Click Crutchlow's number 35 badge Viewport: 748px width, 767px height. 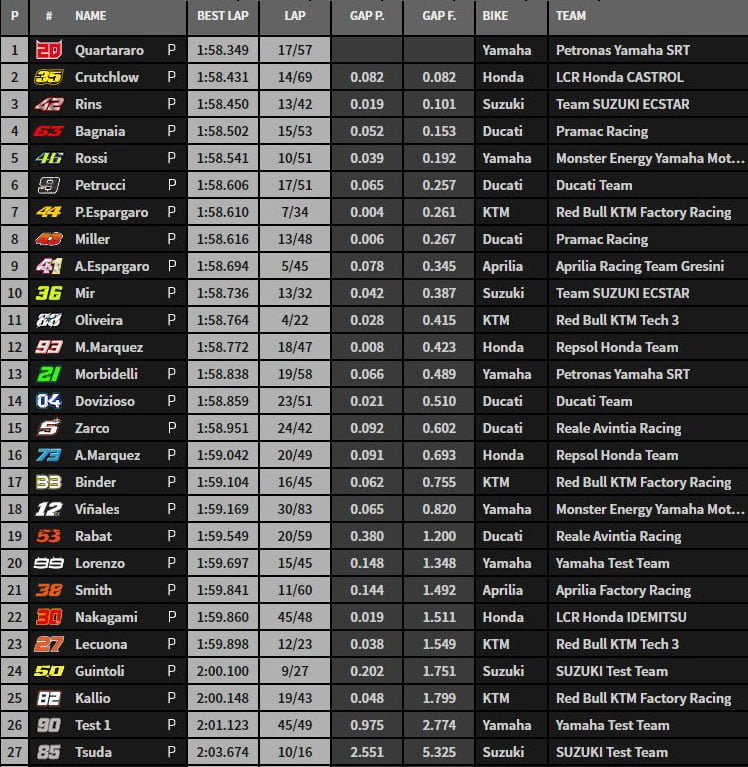pyautogui.click(x=48, y=77)
